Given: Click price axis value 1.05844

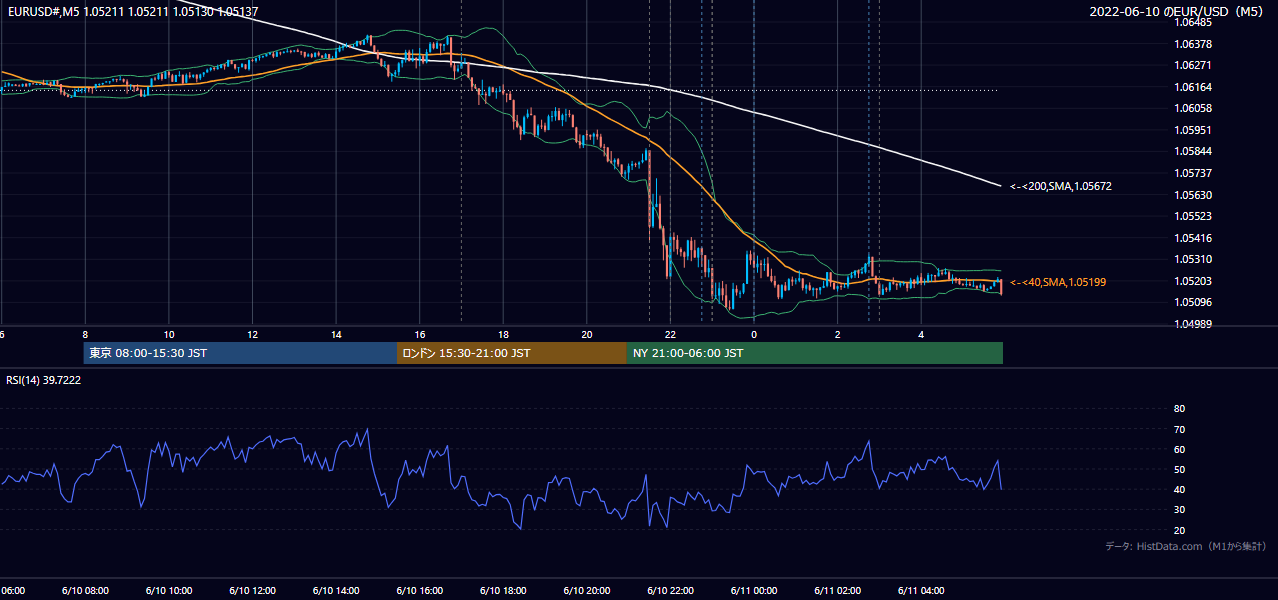Looking at the screenshot, I should coord(1193,152).
